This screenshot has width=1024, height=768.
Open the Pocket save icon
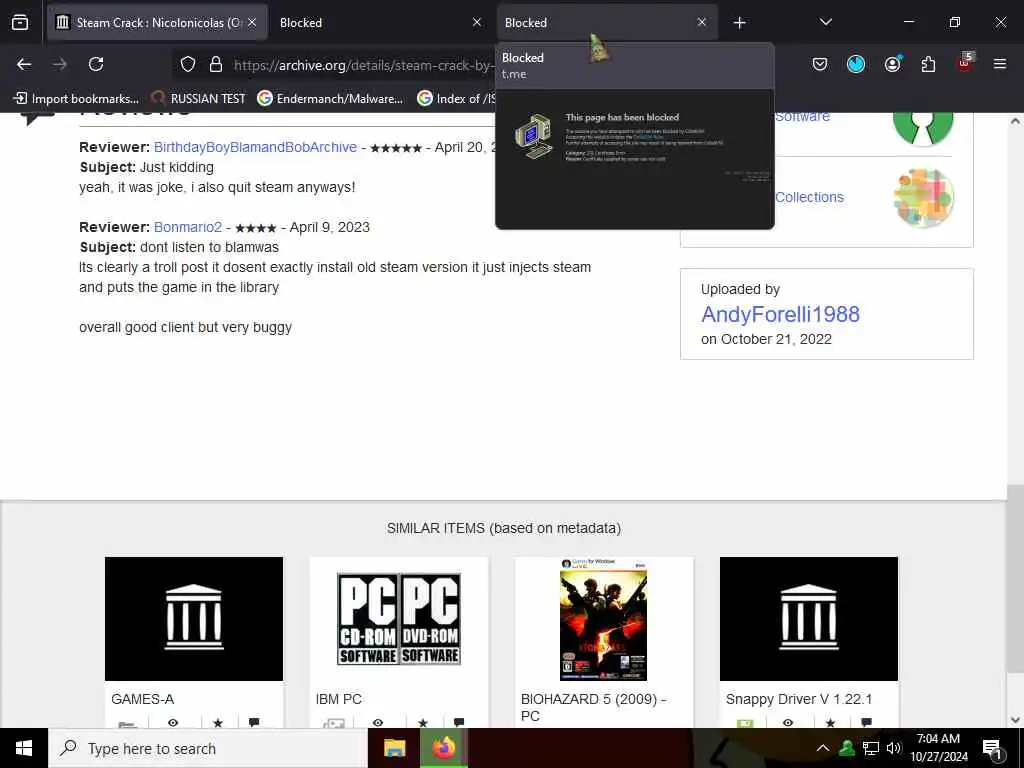click(x=820, y=64)
